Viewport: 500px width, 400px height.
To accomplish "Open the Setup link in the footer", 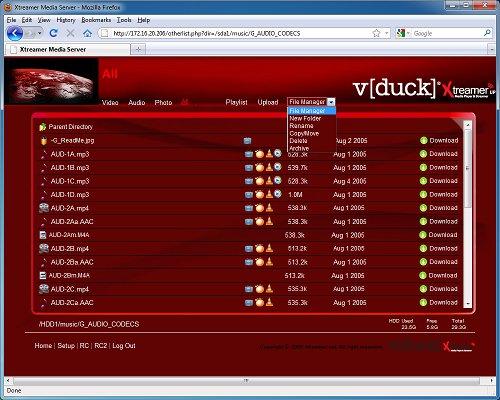I will (x=66, y=346).
